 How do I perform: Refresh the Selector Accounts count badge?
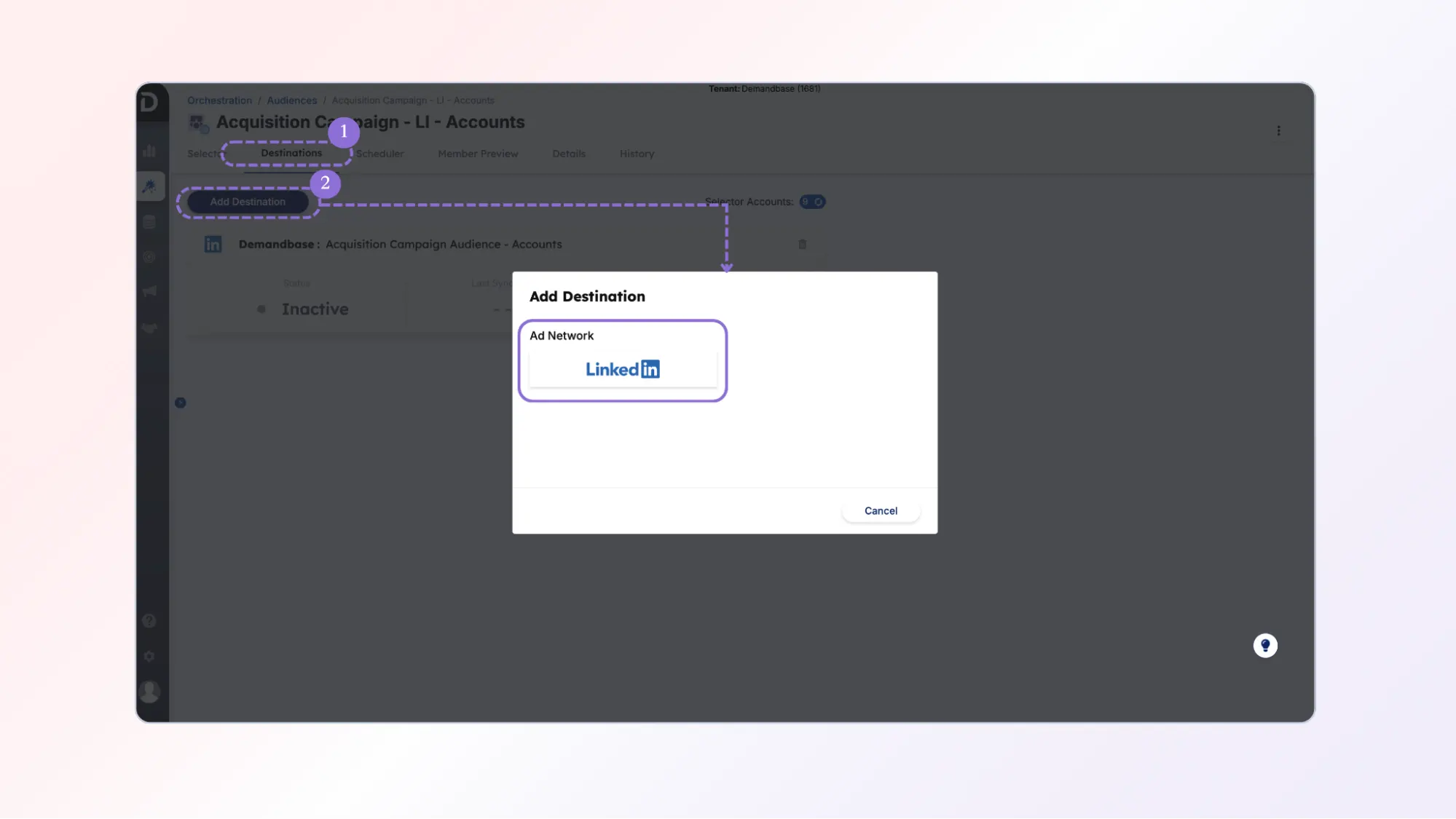pos(819,202)
